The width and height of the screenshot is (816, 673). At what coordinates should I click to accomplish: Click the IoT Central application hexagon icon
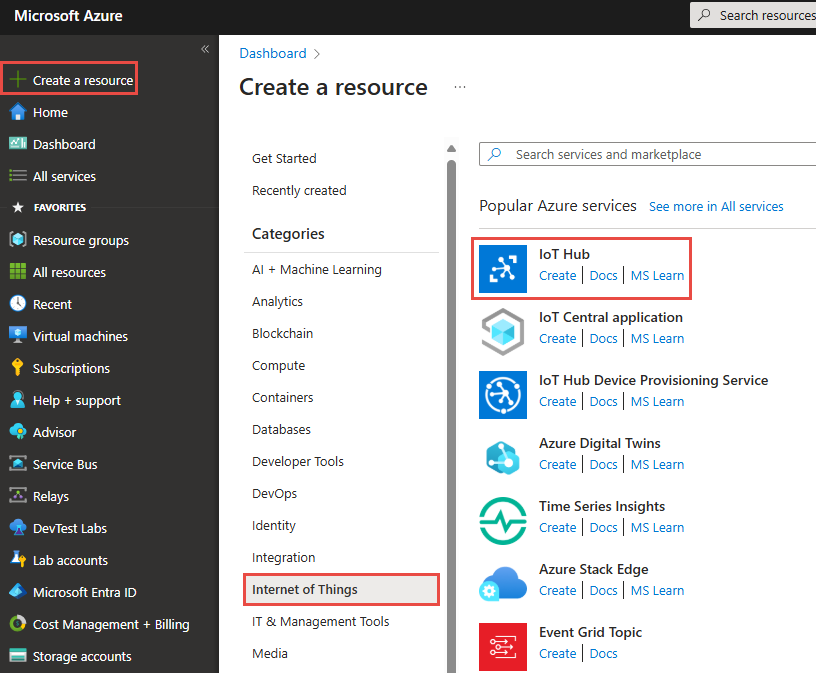pyautogui.click(x=503, y=332)
